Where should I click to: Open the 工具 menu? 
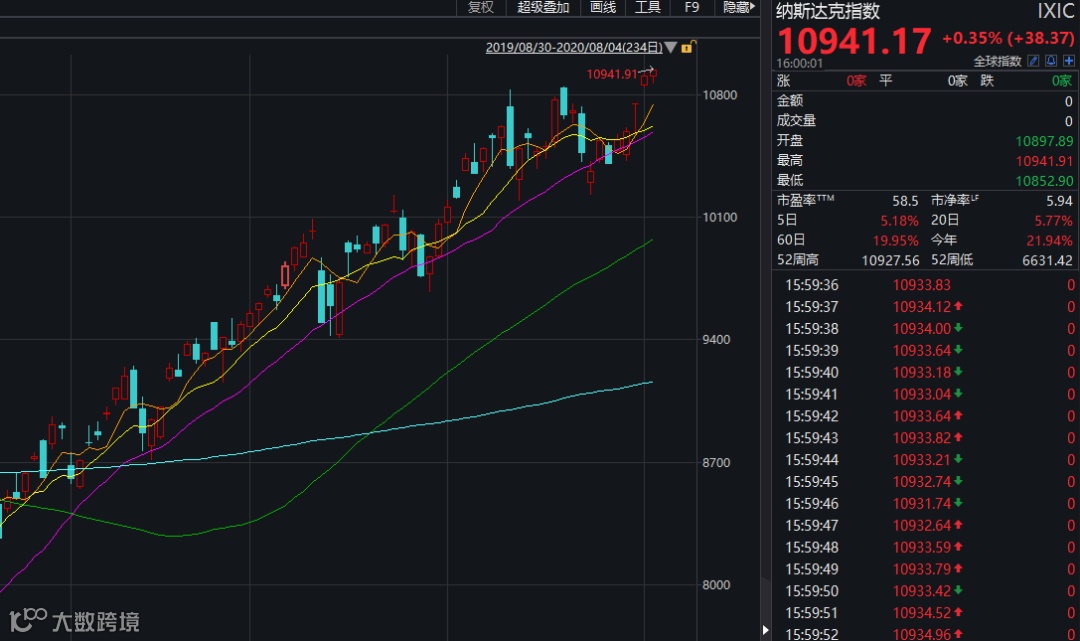647,7
